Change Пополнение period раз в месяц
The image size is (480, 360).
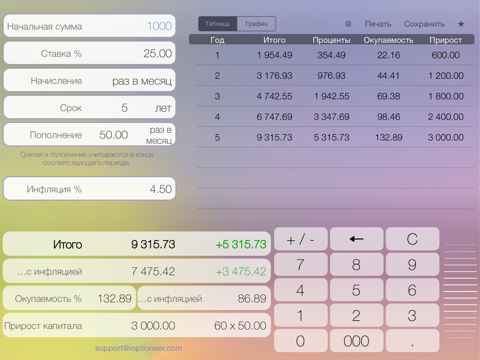click(x=159, y=135)
